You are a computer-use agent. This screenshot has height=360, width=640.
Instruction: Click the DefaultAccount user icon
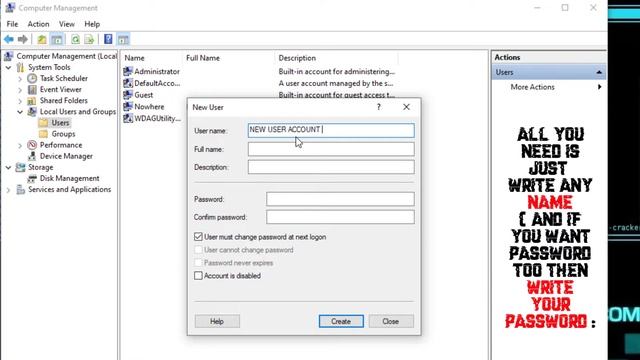(x=128, y=83)
